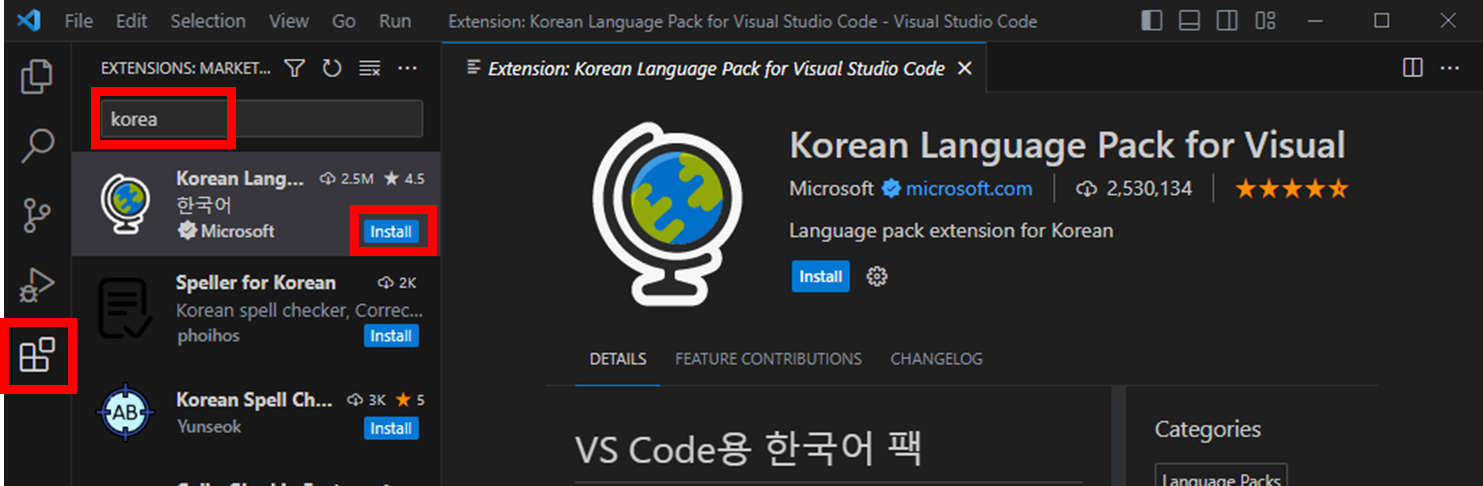Viewport: 1483px width, 486px height.
Task: Select Speller for Korean list item
Action: coord(256,309)
